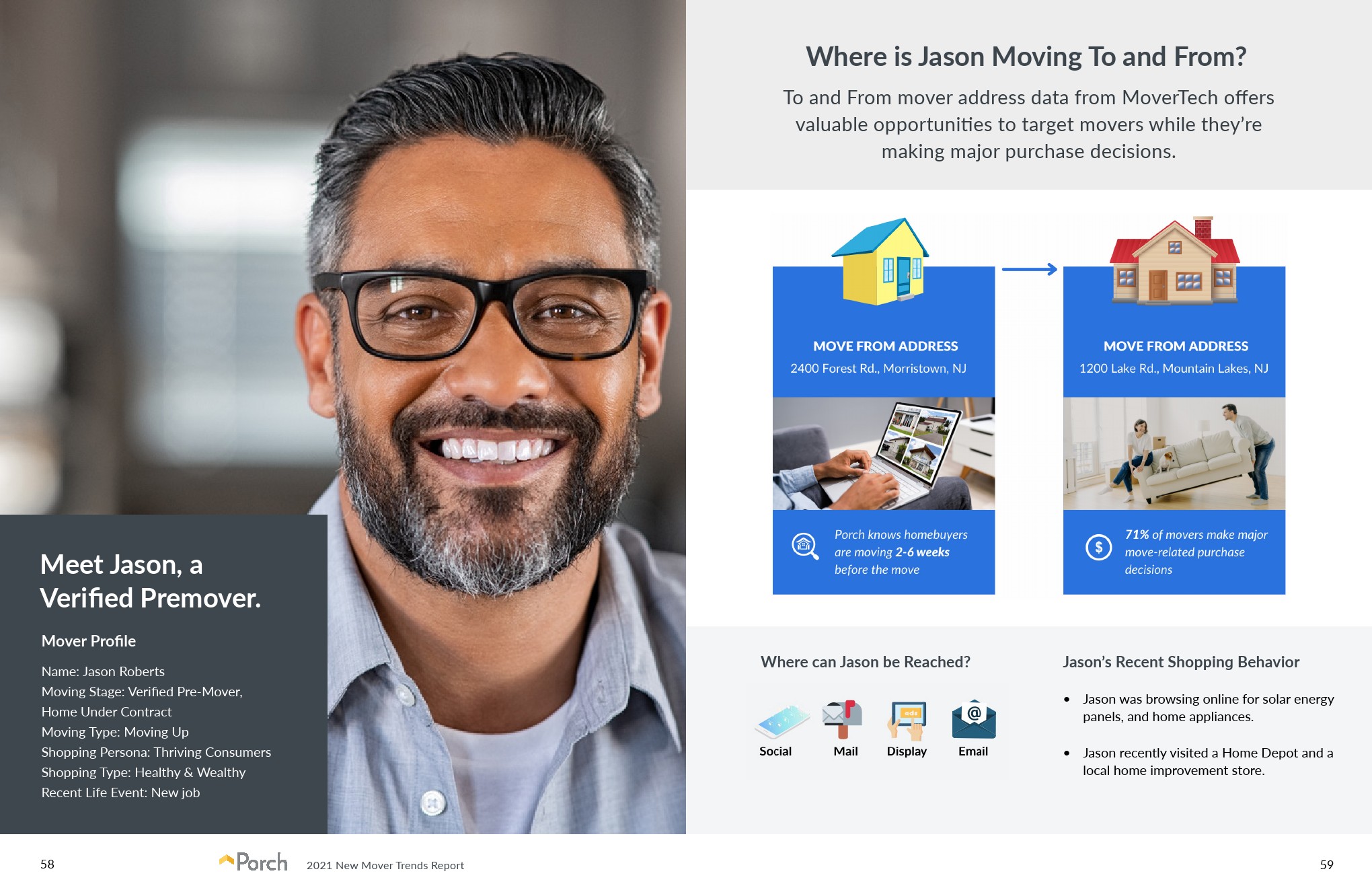Click the Social phone icon

click(x=782, y=721)
